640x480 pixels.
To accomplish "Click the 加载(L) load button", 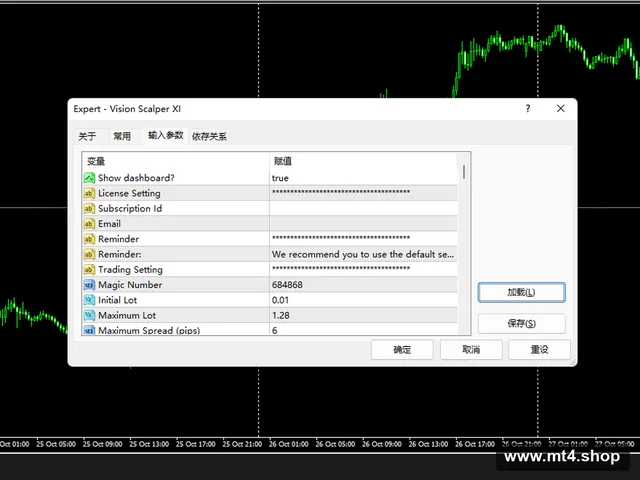I will (521, 292).
